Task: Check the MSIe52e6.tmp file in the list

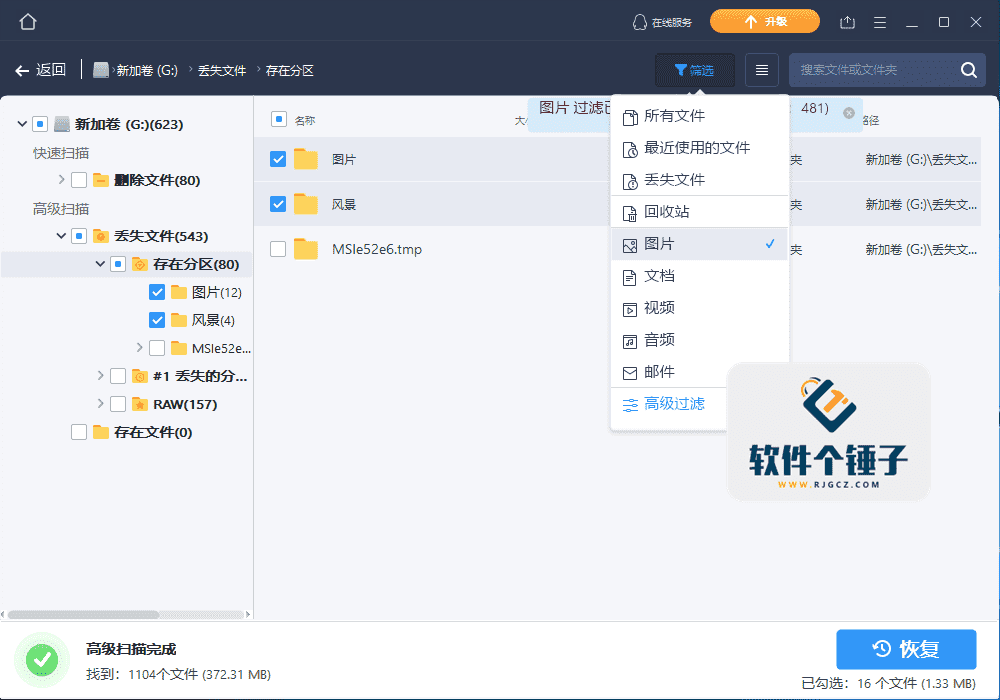Action: click(277, 249)
